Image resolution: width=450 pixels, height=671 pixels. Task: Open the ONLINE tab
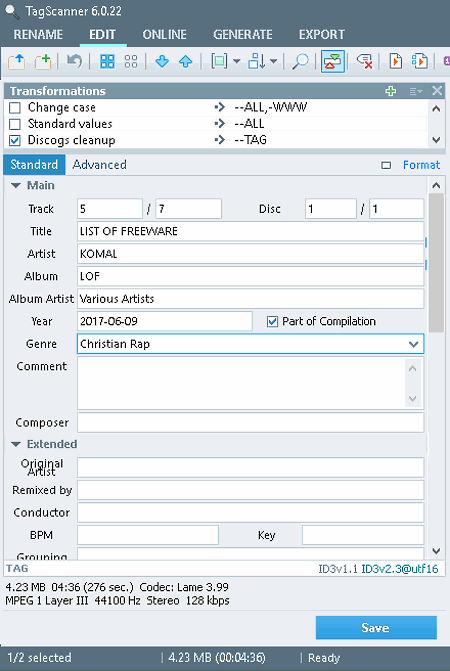(x=165, y=35)
